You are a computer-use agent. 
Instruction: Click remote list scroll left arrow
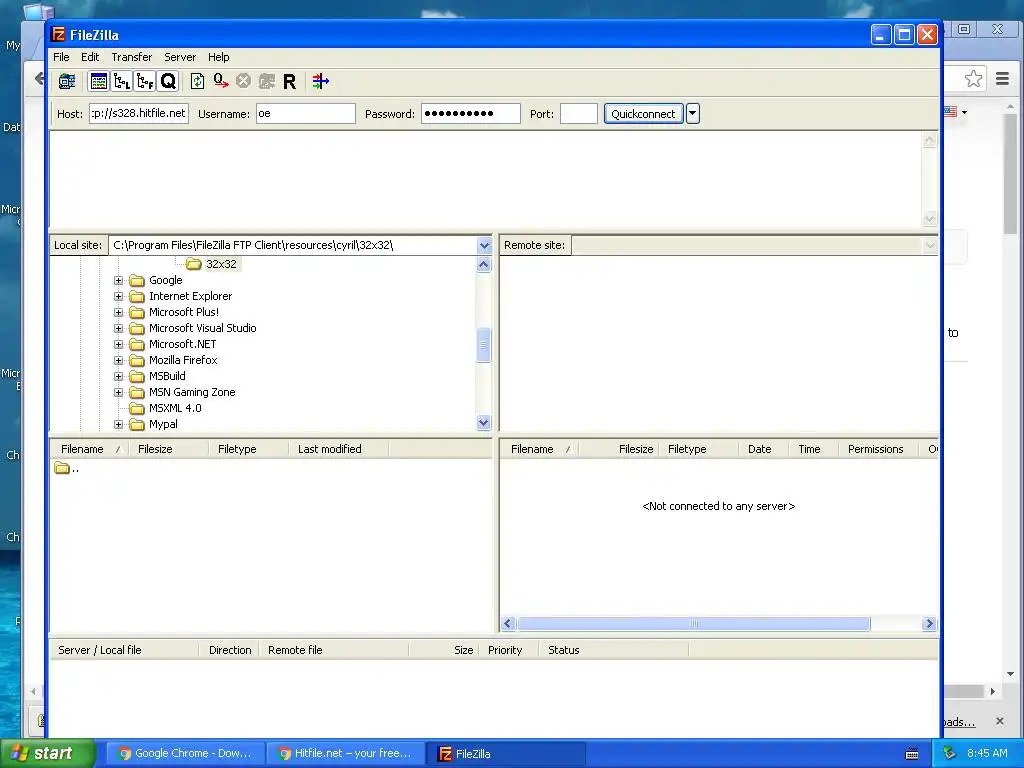pyautogui.click(x=508, y=624)
